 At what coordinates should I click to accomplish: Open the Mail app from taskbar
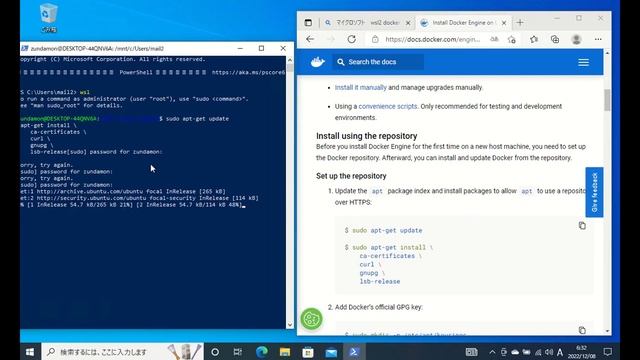click(331, 352)
